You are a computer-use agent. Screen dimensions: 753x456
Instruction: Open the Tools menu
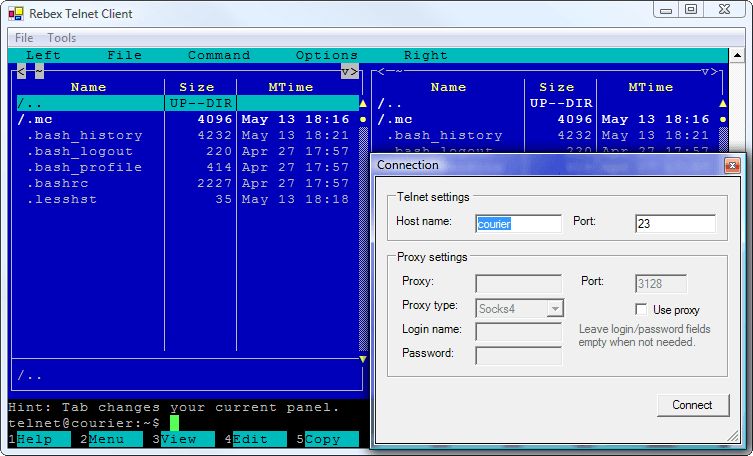61,38
